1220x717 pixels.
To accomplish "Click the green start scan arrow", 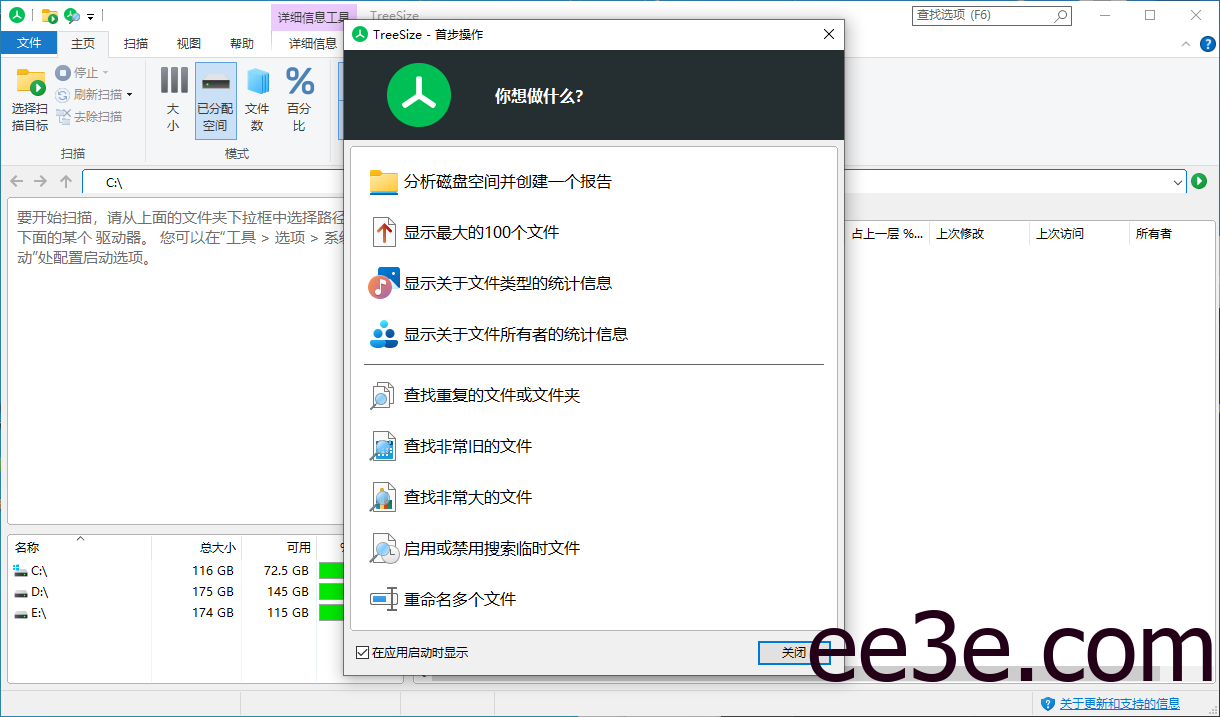I will tap(1198, 182).
